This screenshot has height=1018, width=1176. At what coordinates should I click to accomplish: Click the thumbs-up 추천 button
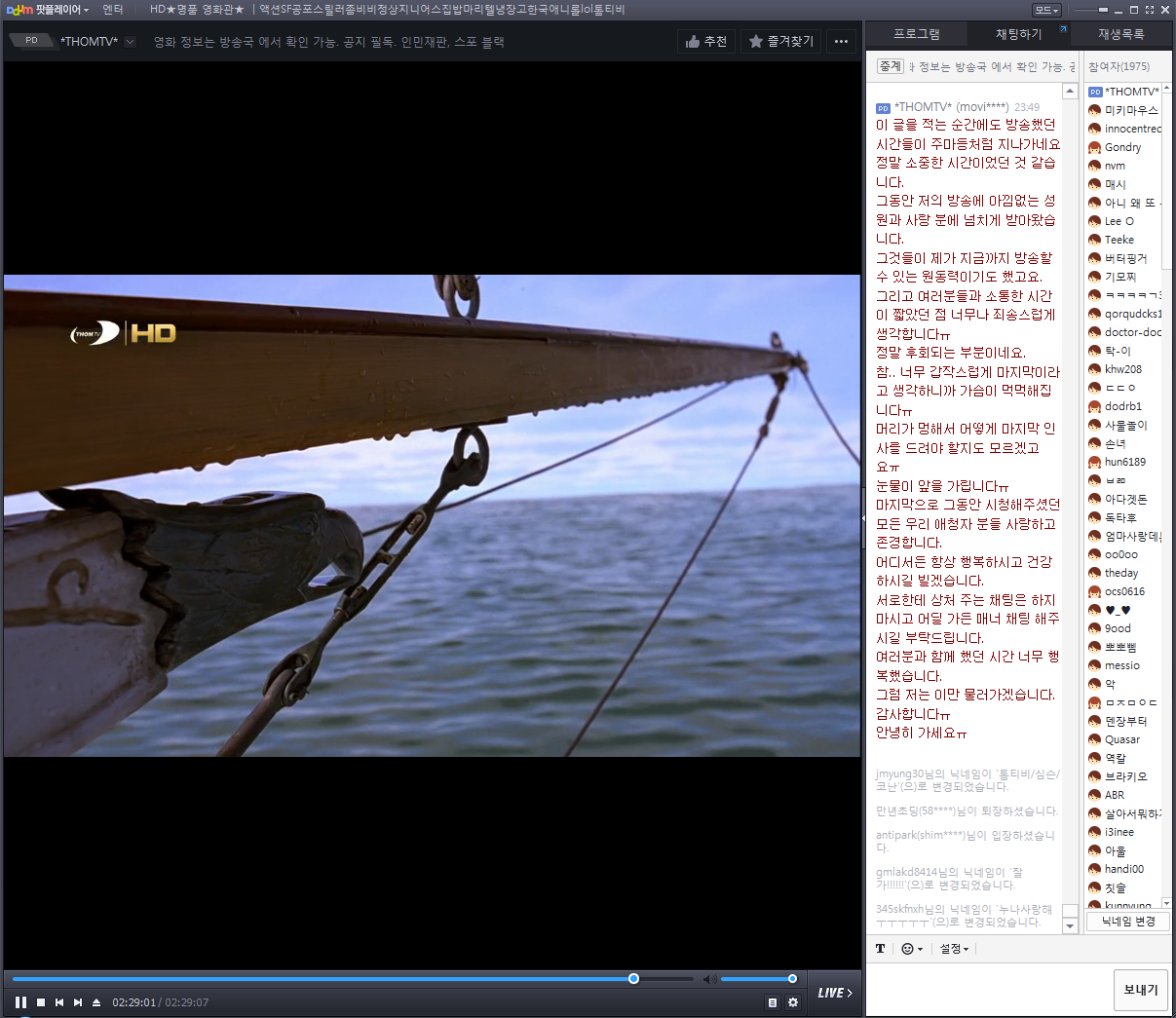[x=706, y=42]
